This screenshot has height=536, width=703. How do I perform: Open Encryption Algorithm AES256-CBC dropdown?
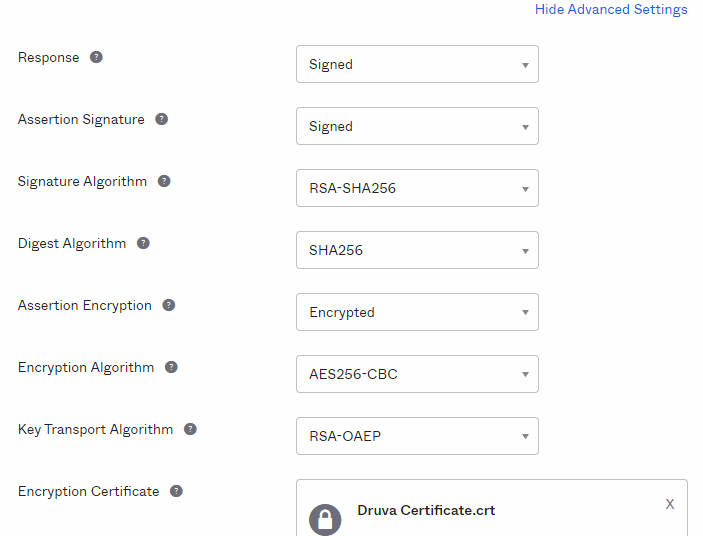(417, 374)
